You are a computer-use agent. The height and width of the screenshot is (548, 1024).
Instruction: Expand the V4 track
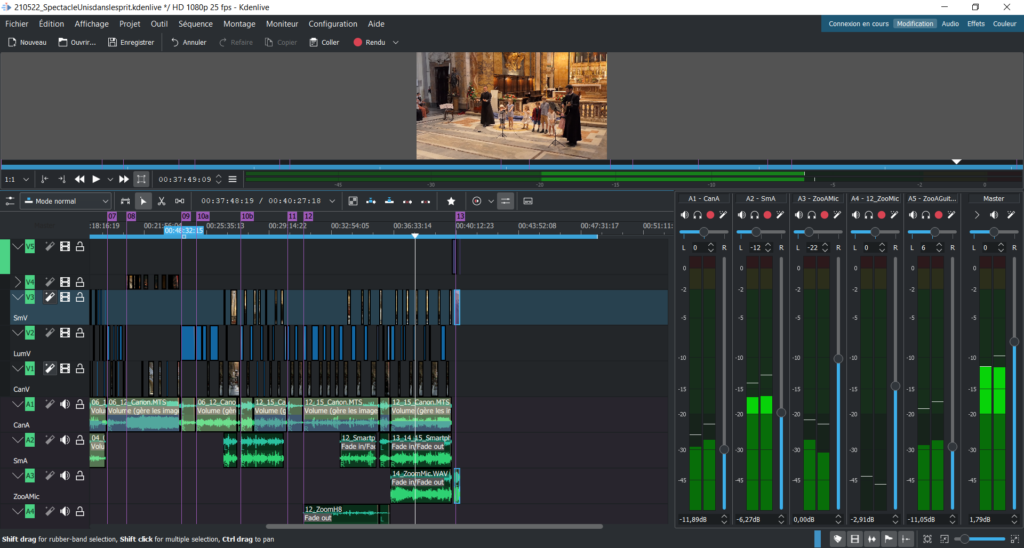tap(18, 282)
